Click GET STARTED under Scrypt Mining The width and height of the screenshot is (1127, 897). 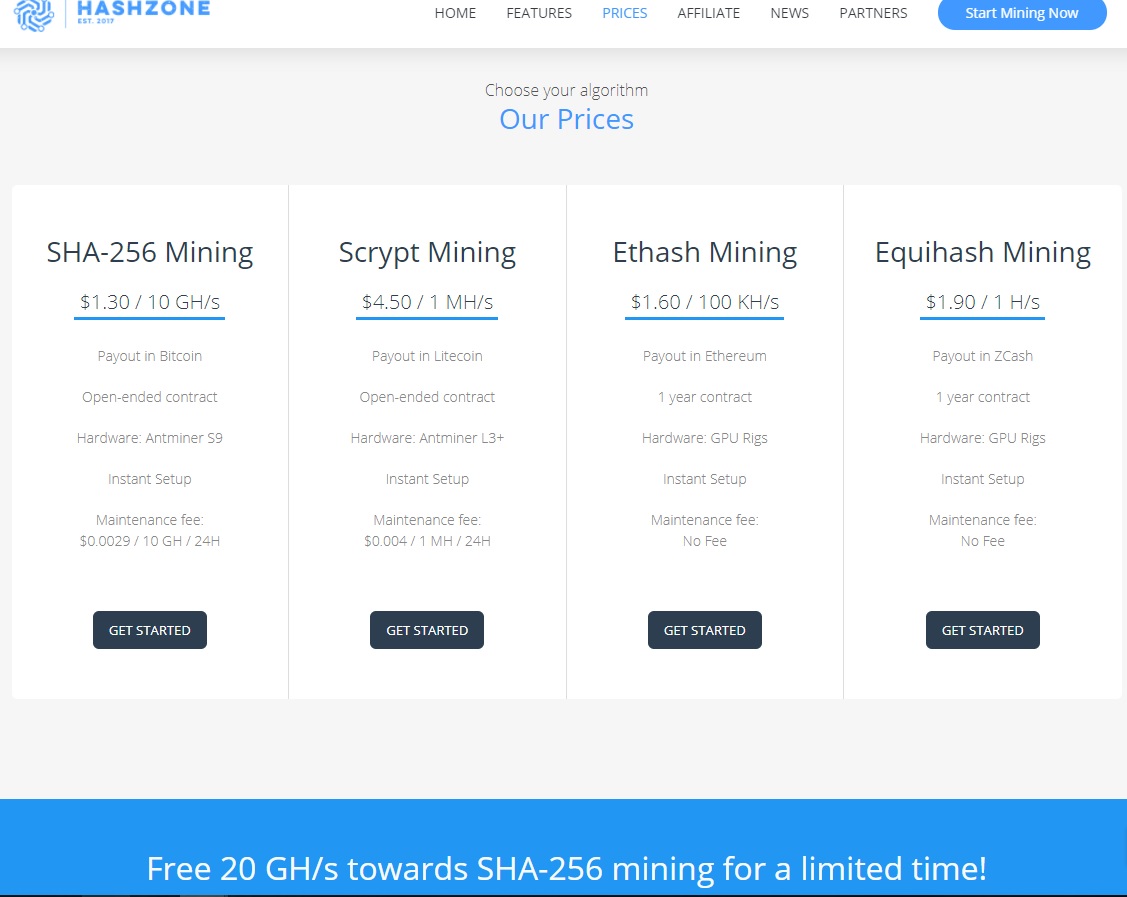(x=427, y=630)
